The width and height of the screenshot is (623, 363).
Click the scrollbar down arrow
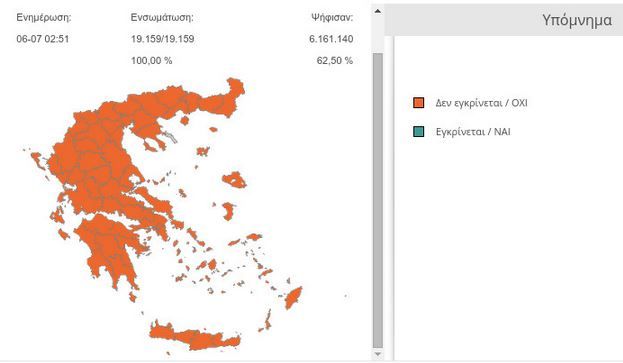[378, 354]
